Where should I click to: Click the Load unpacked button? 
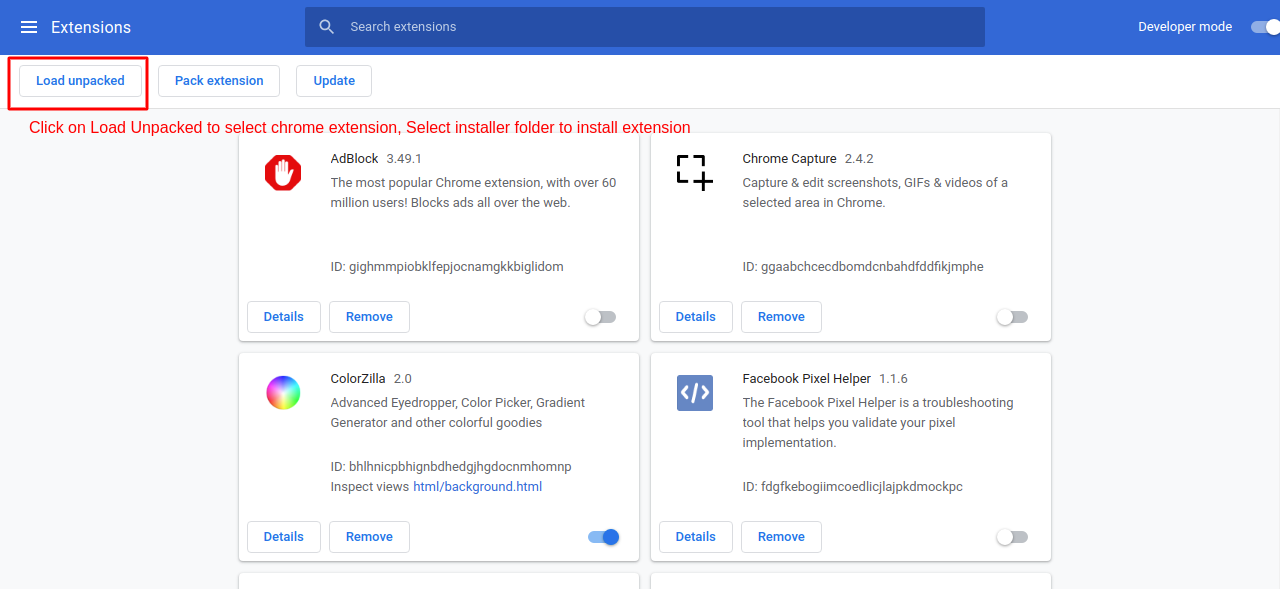[x=80, y=81]
